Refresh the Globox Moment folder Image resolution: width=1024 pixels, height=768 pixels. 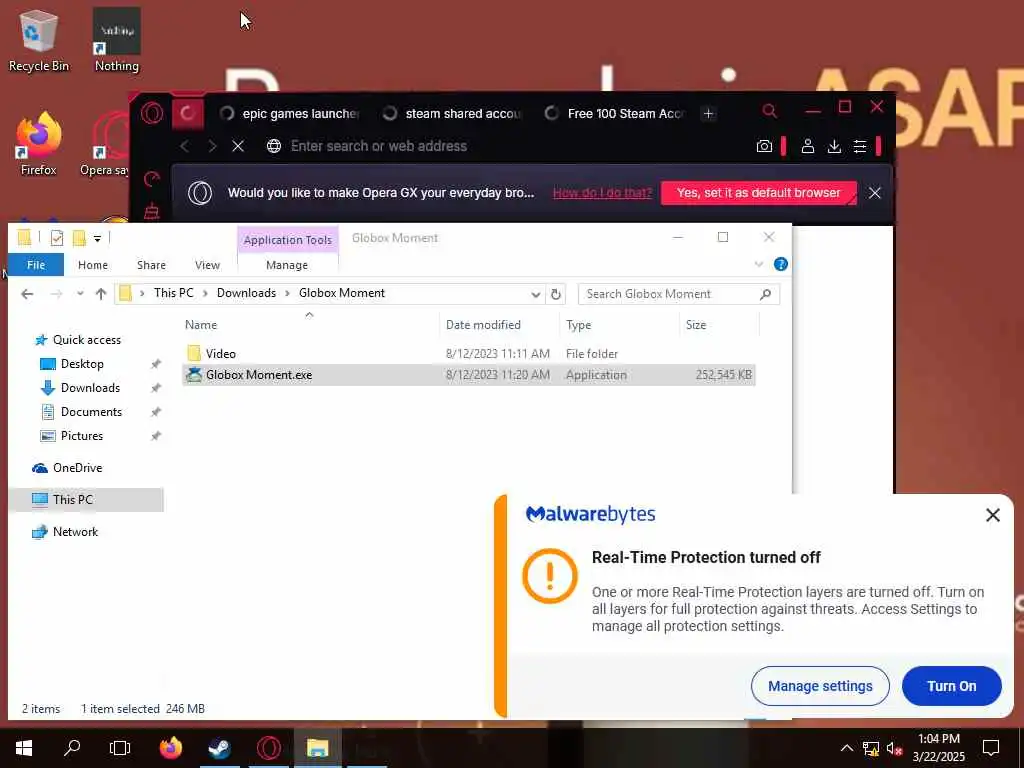pyautogui.click(x=556, y=294)
